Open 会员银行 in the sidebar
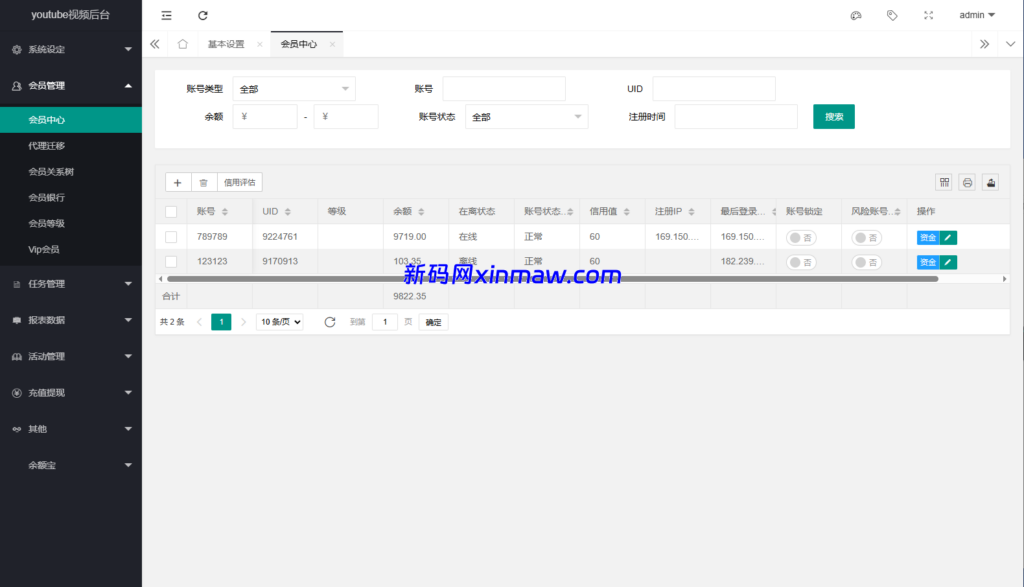1024x587 pixels. click(71, 197)
